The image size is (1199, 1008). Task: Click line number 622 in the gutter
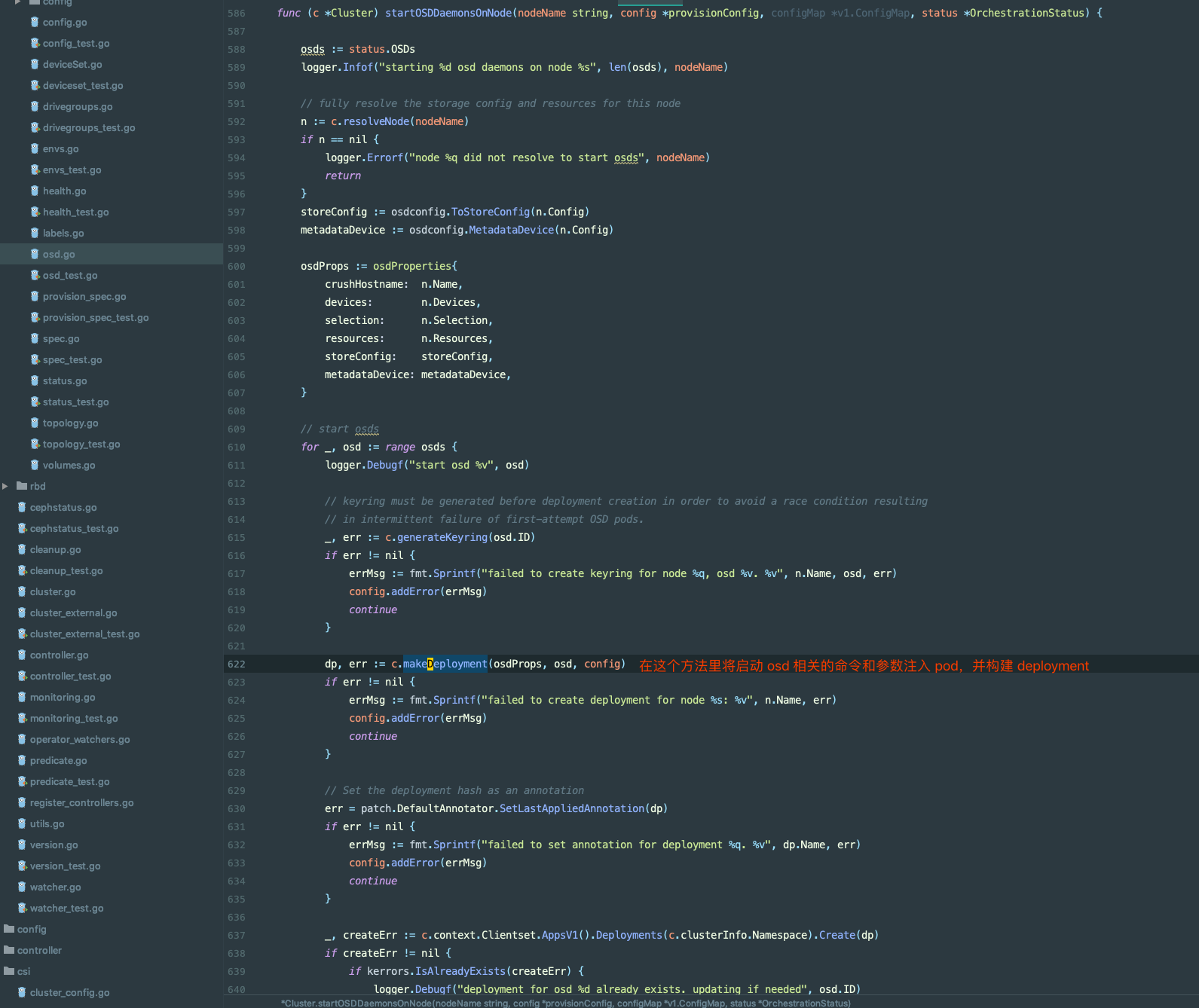237,664
